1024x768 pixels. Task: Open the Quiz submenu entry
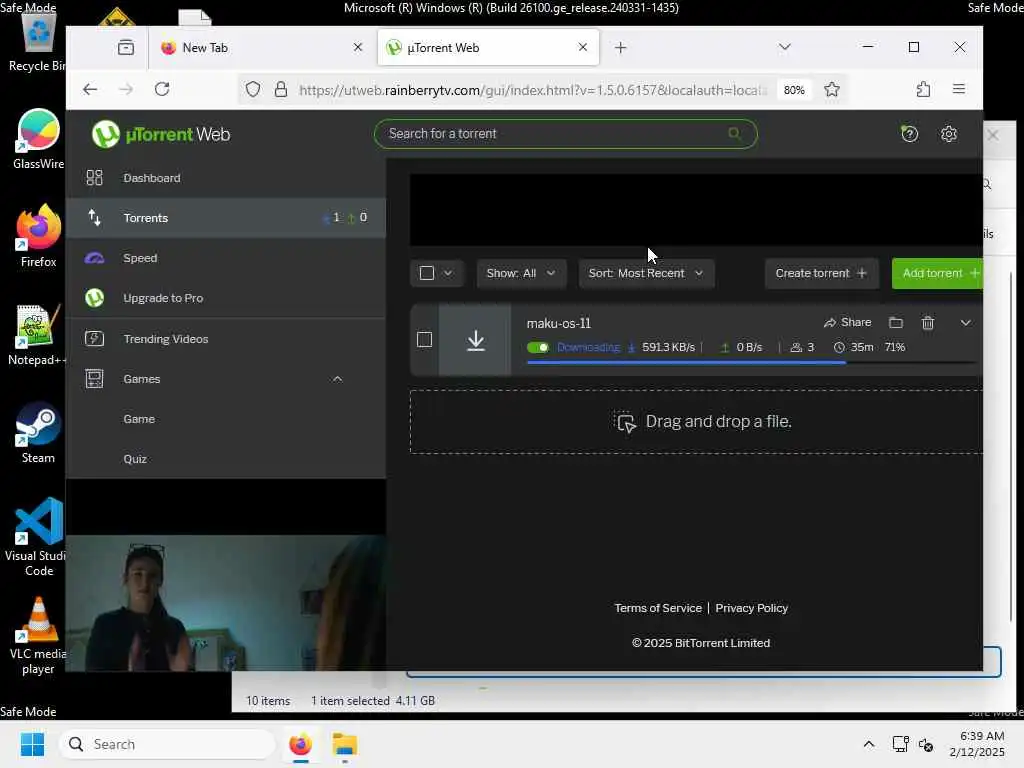(135, 458)
